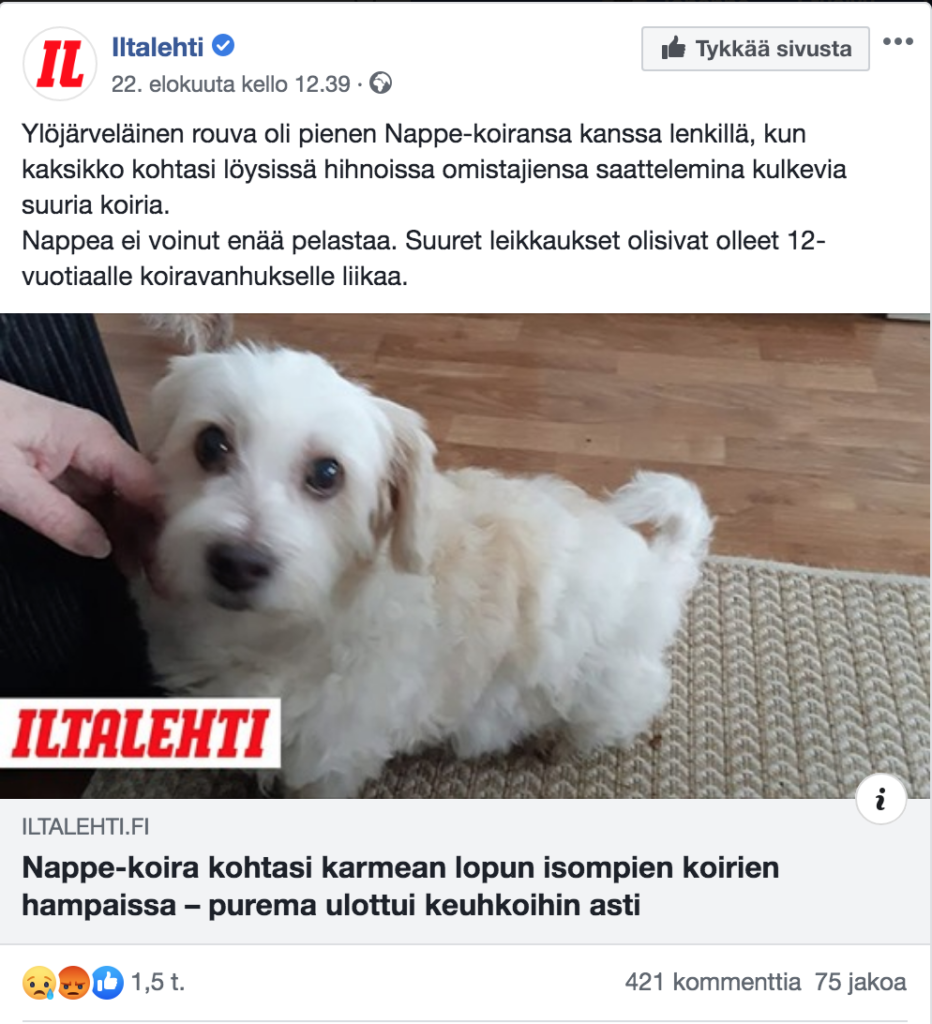Open the 421 kommenttia comments link
The image size is (932, 1024).
[713, 982]
